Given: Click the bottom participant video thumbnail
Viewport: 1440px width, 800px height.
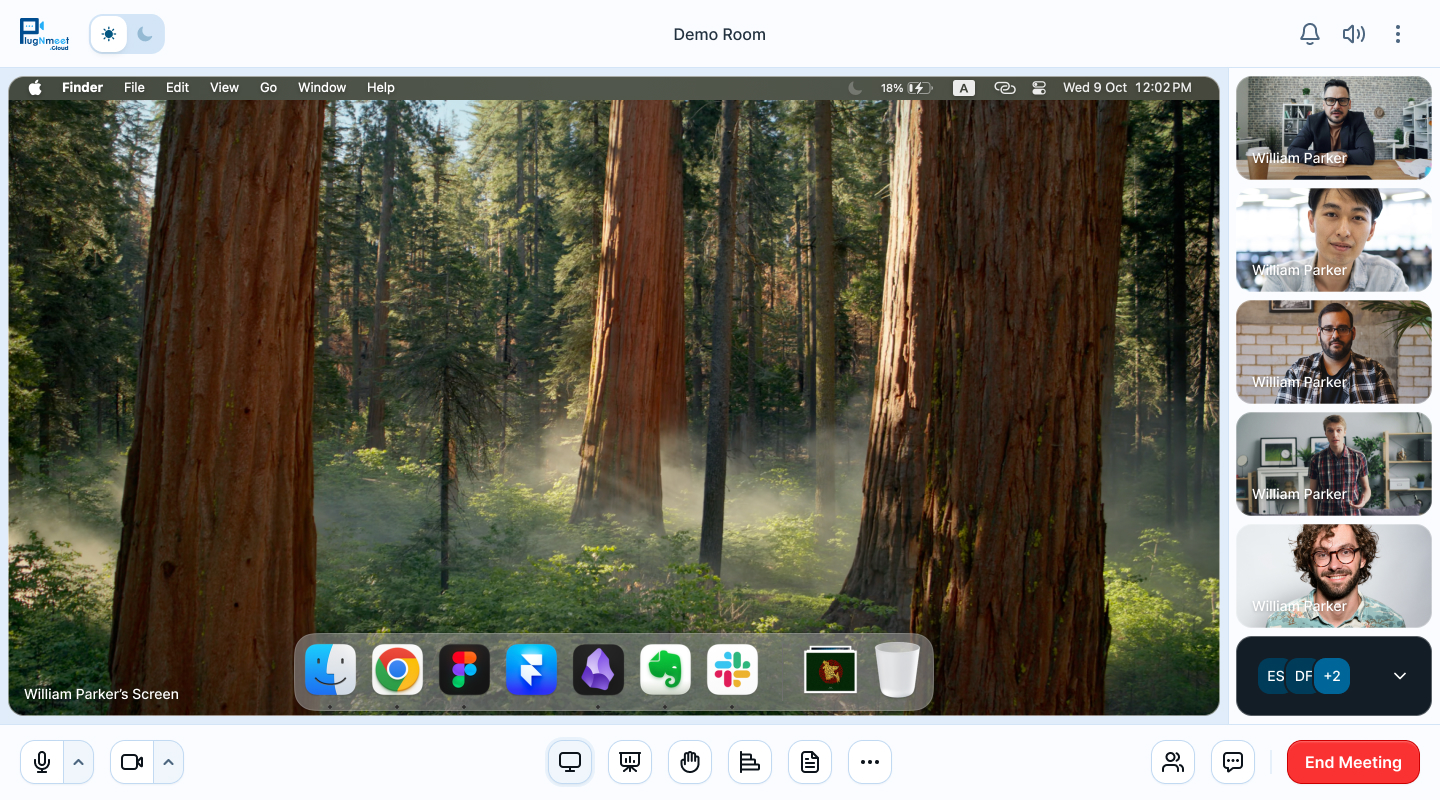Looking at the screenshot, I should 1333,575.
